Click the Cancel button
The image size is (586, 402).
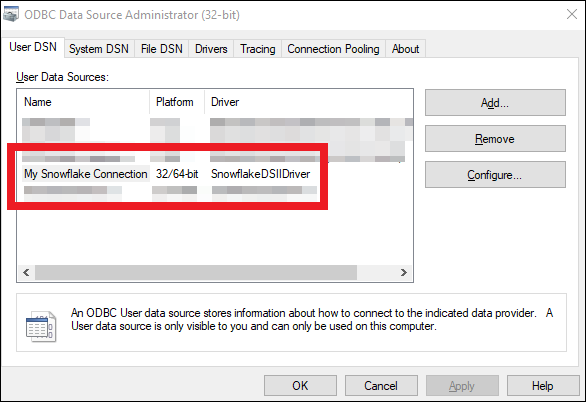click(x=381, y=386)
